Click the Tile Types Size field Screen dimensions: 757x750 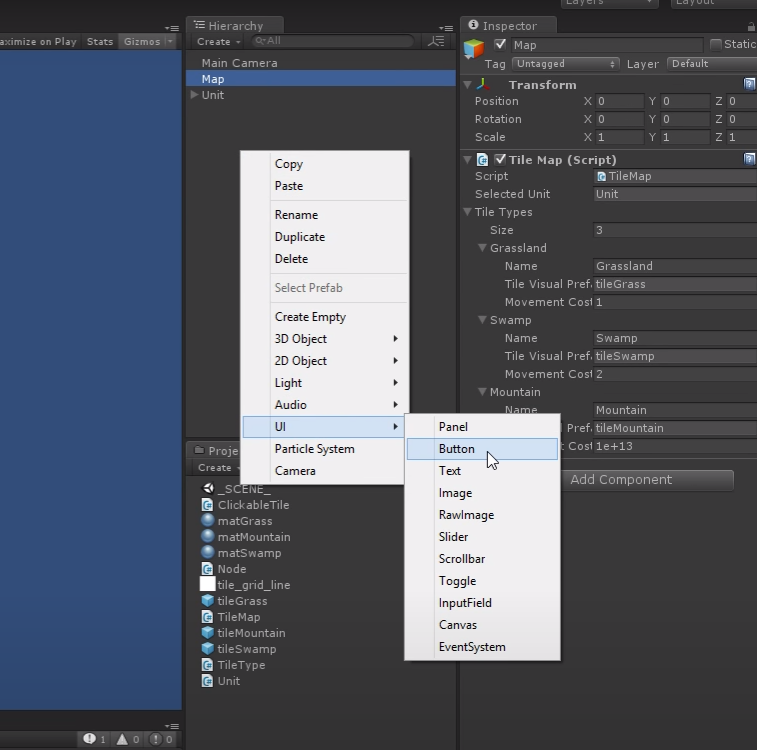click(x=675, y=230)
